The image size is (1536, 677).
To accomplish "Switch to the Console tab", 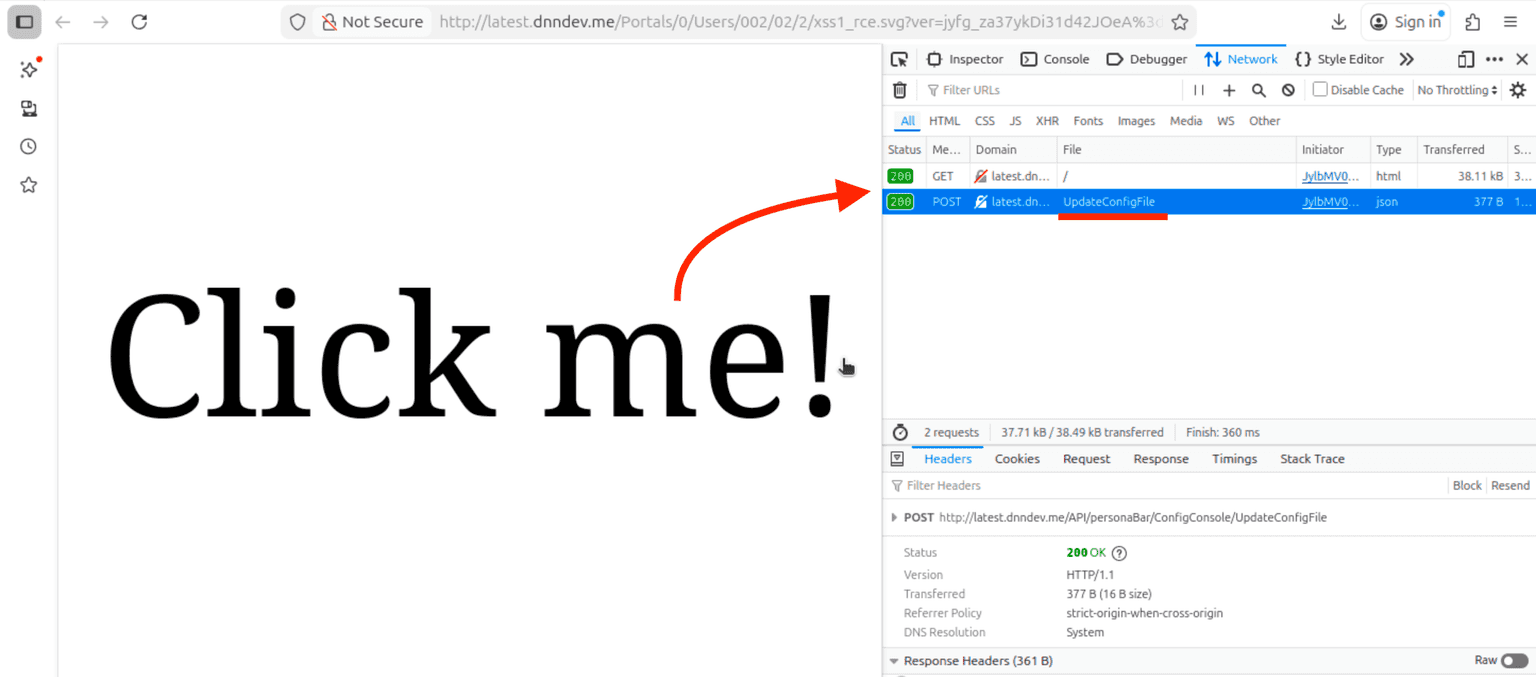I will click(x=1055, y=59).
